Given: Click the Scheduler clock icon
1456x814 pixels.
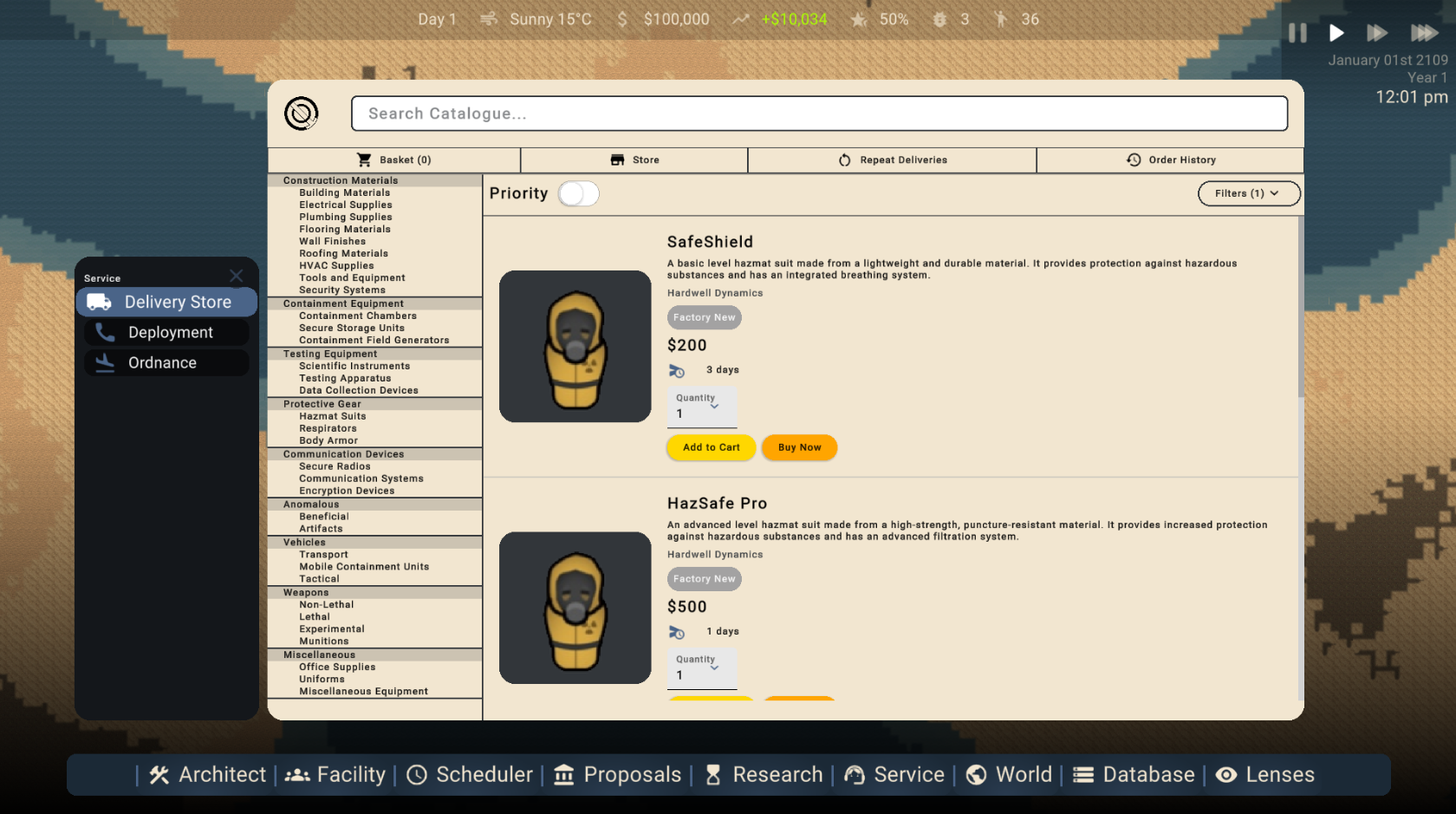Looking at the screenshot, I should [417, 775].
